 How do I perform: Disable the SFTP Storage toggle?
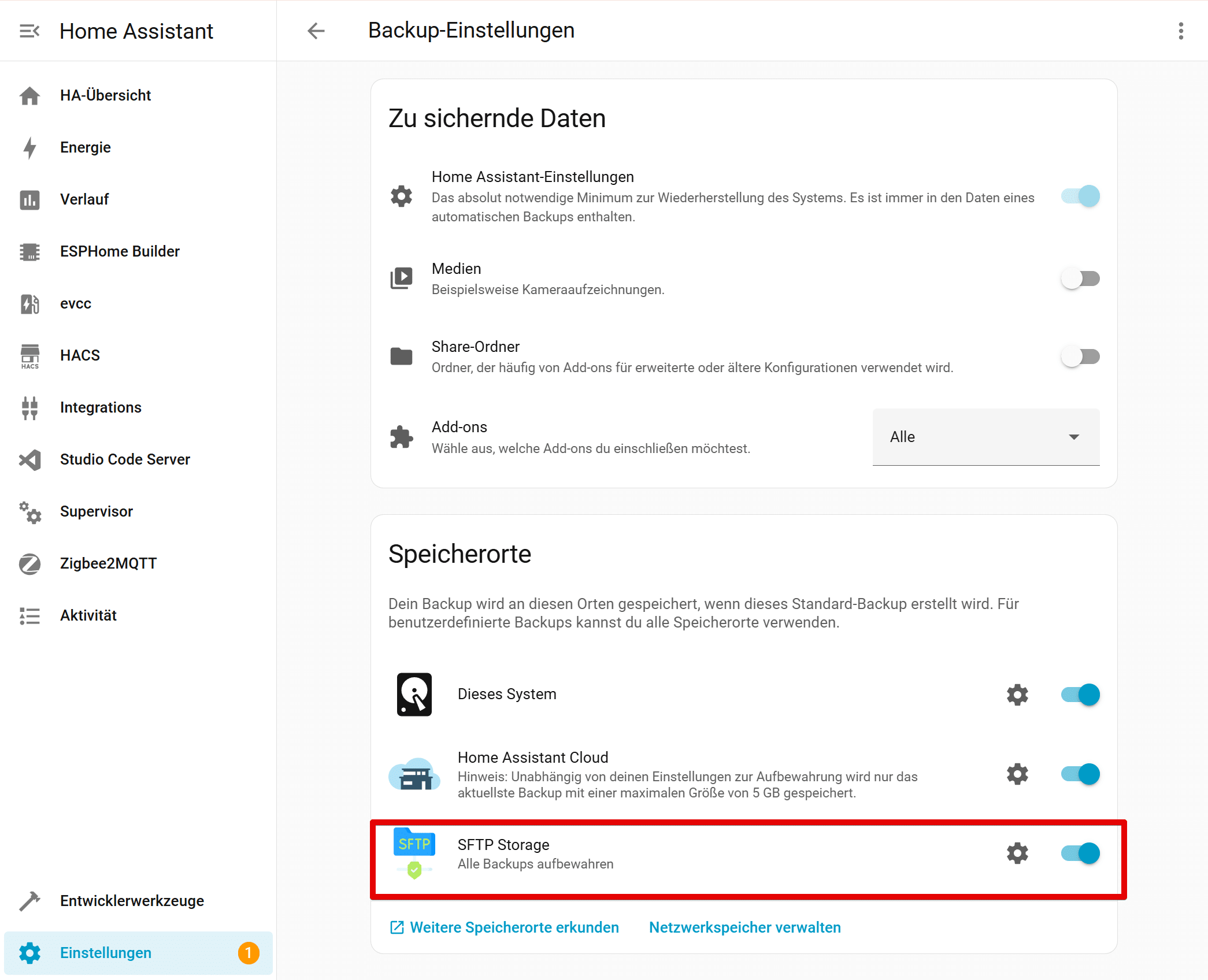pyautogui.click(x=1080, y=853)
